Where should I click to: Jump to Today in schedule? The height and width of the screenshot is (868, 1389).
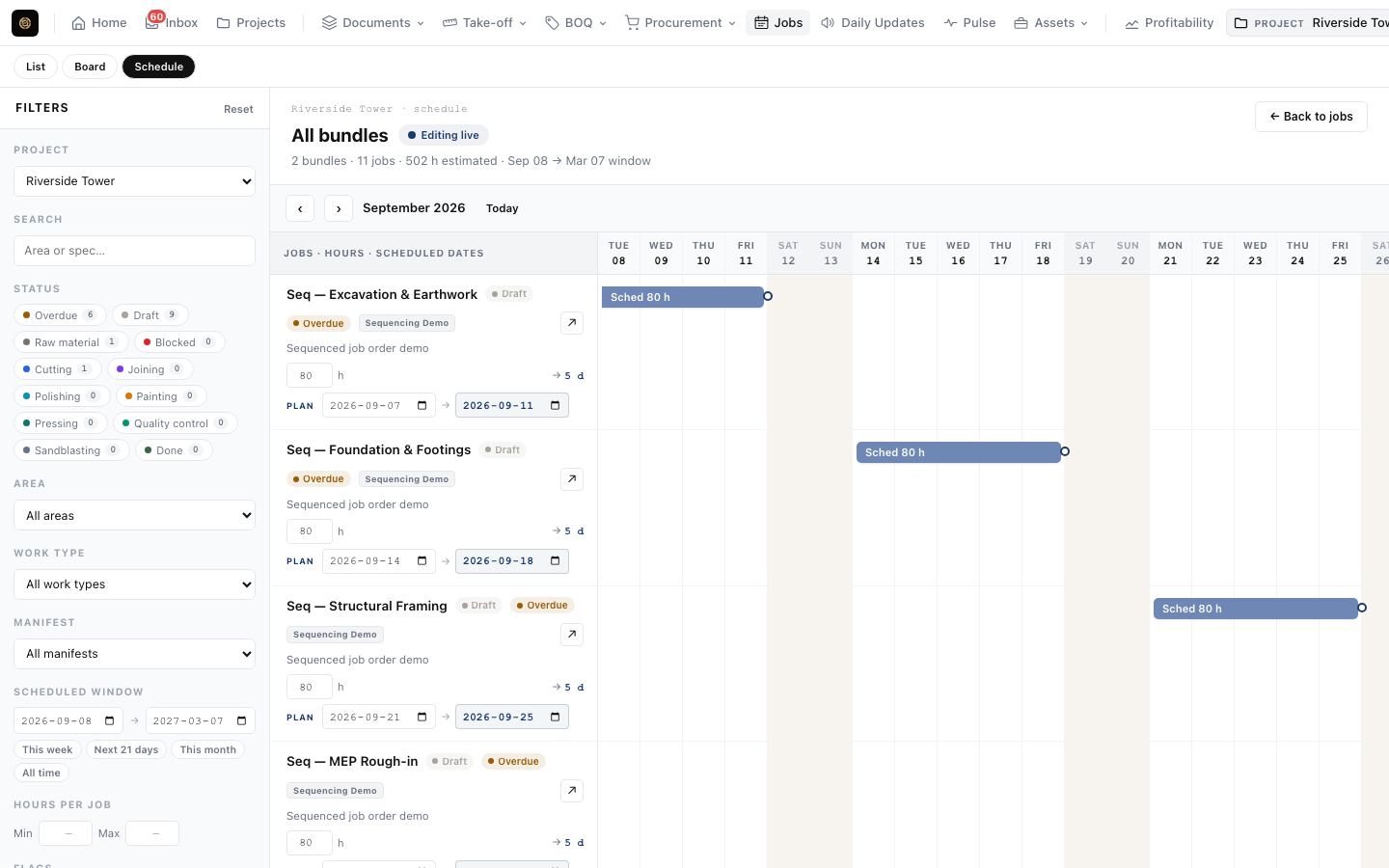coord(502,208)
